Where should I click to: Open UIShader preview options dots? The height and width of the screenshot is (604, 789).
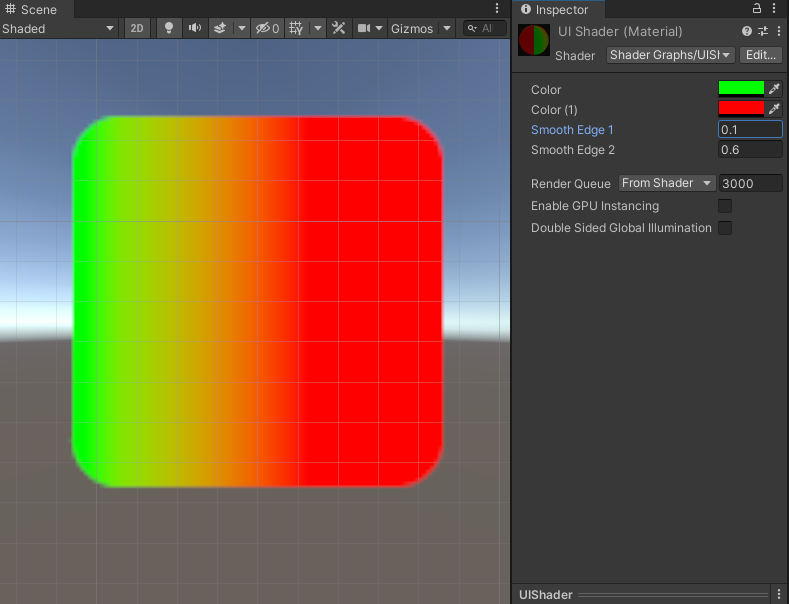coord(778,594)
